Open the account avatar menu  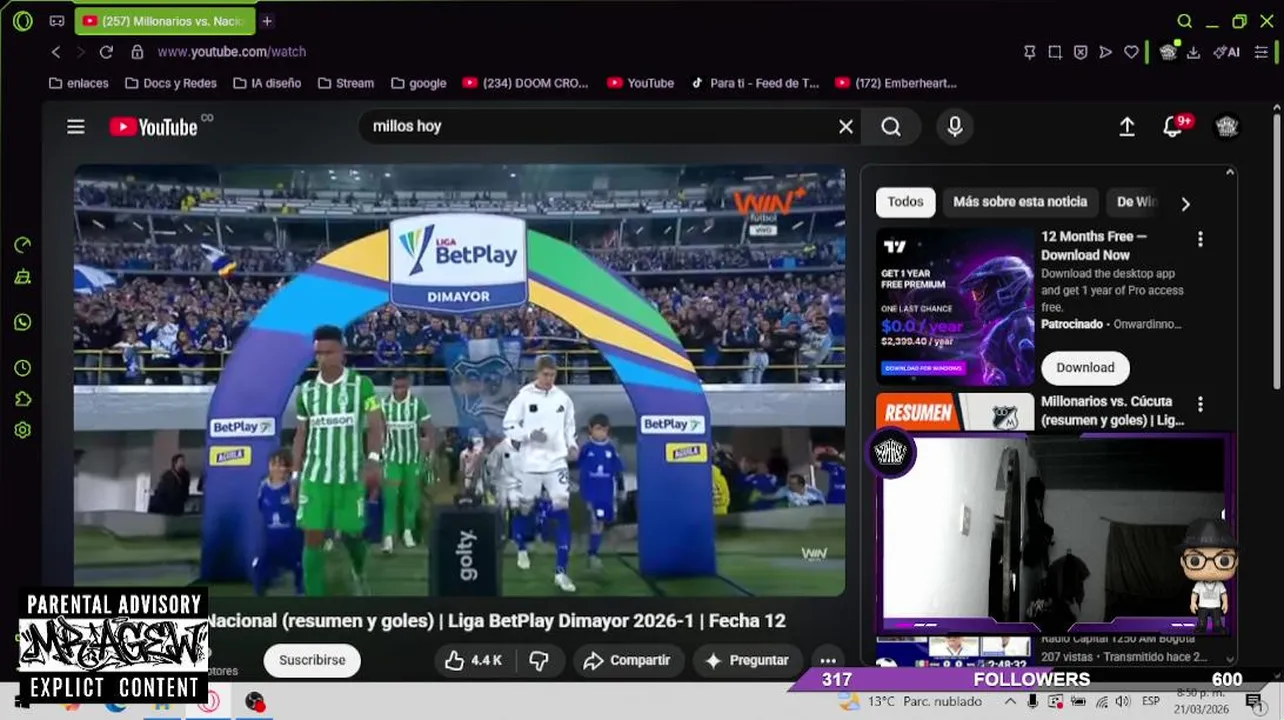[x=1227, y=126]
